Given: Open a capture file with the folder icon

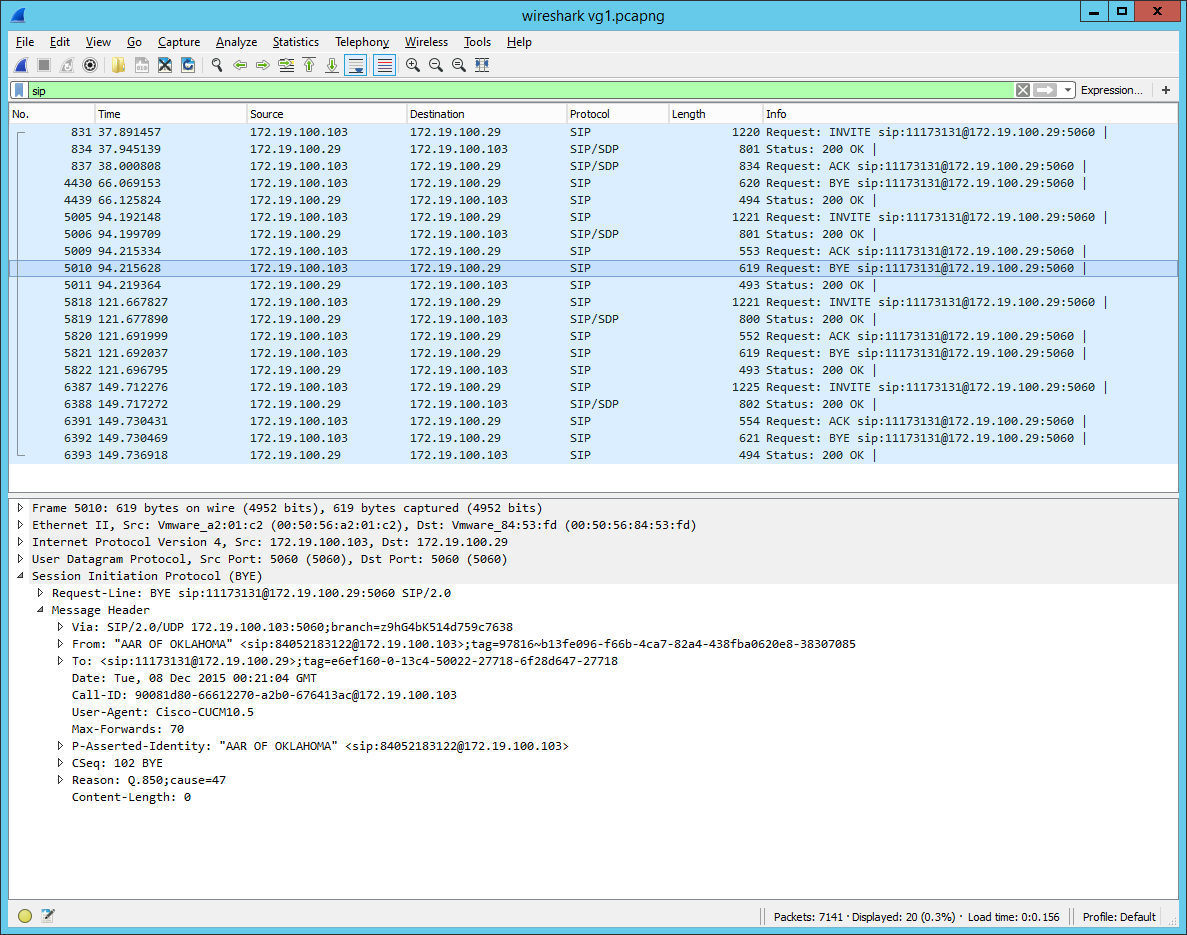Looking at the screenshot, I should pyautogui.click(x=118, y=65).
